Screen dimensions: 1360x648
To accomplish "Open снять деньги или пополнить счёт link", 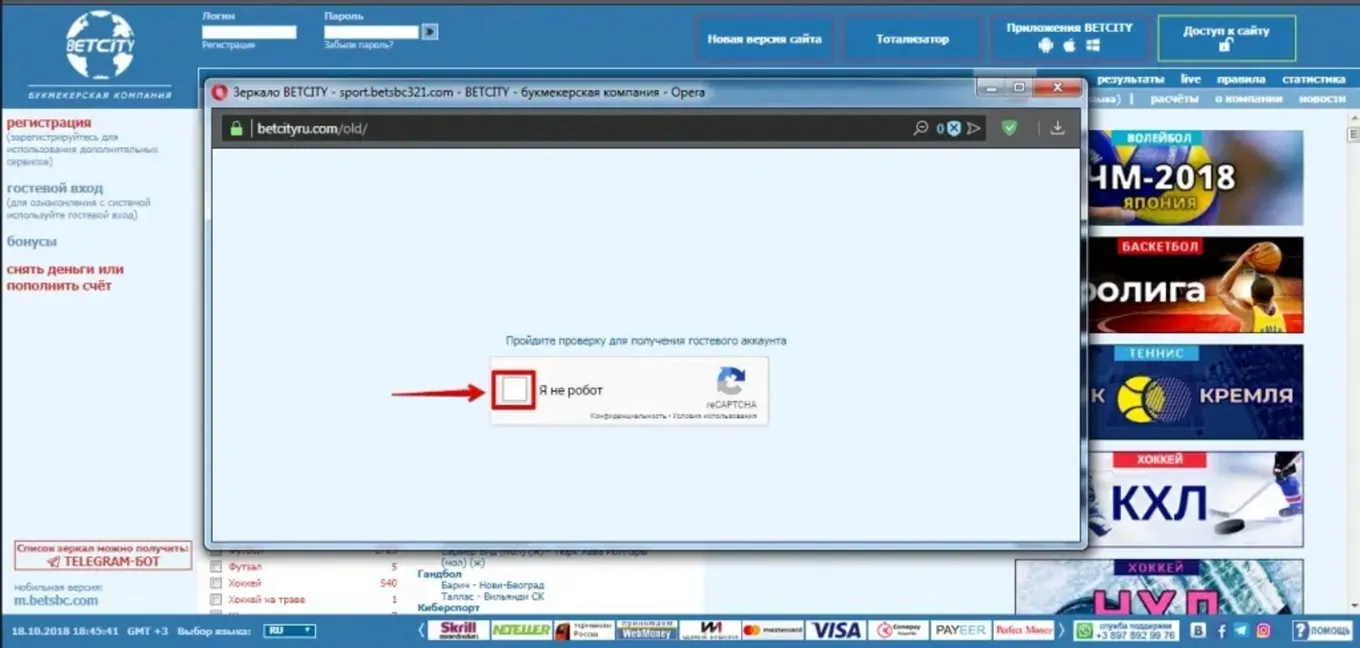I will (x=65, y=277).
